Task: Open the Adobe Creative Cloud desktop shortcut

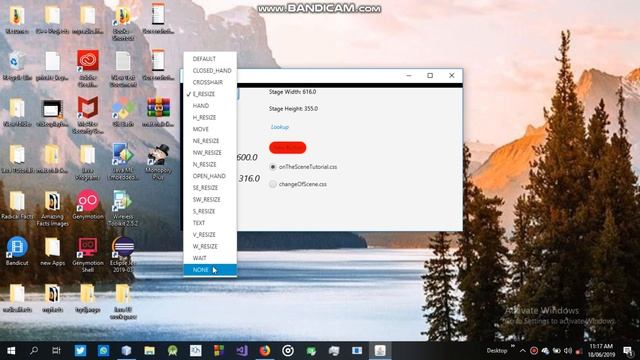Action: (x=88, y=68)
